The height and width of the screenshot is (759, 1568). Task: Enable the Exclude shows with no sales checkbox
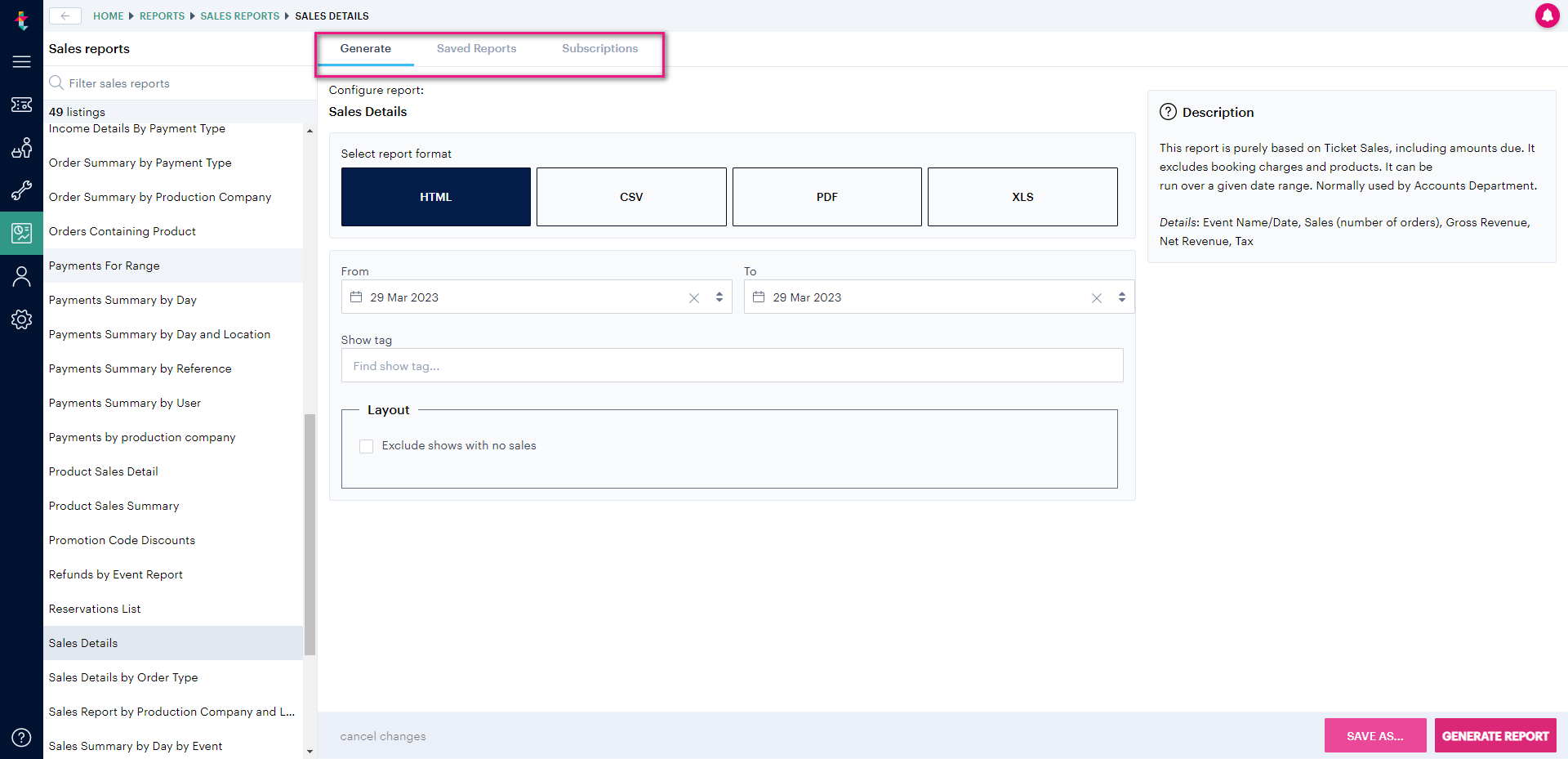coord(366,446)
